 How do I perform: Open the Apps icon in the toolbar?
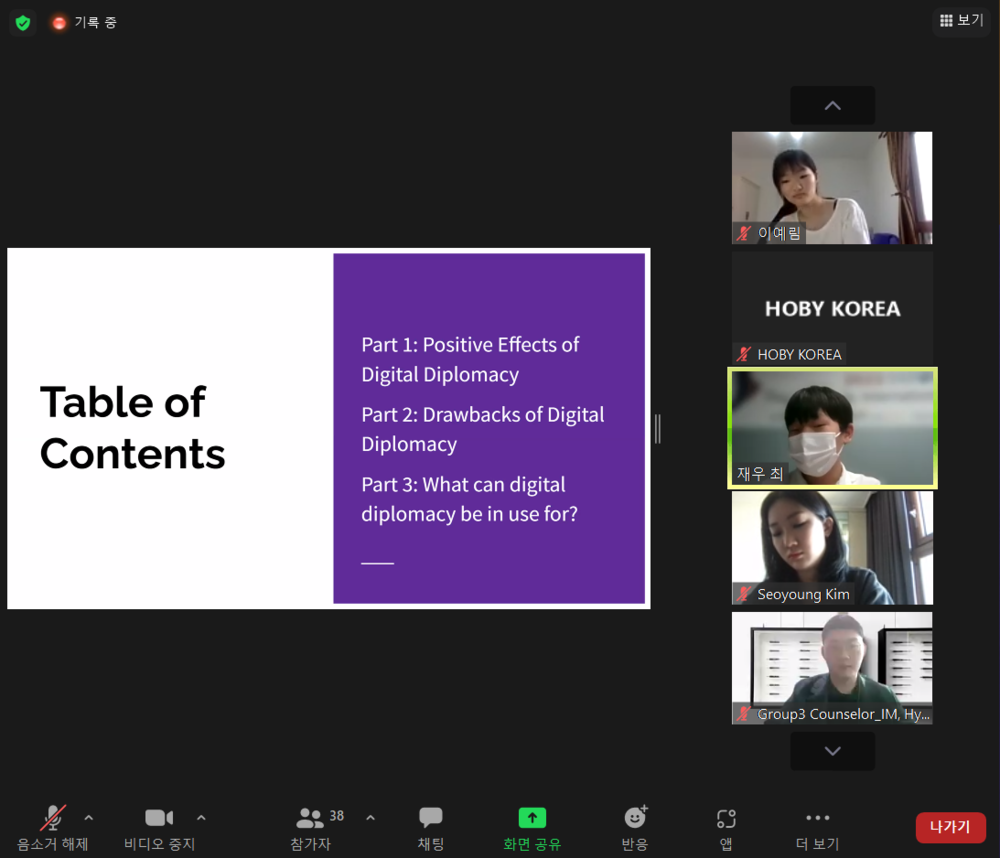point(726,818)
